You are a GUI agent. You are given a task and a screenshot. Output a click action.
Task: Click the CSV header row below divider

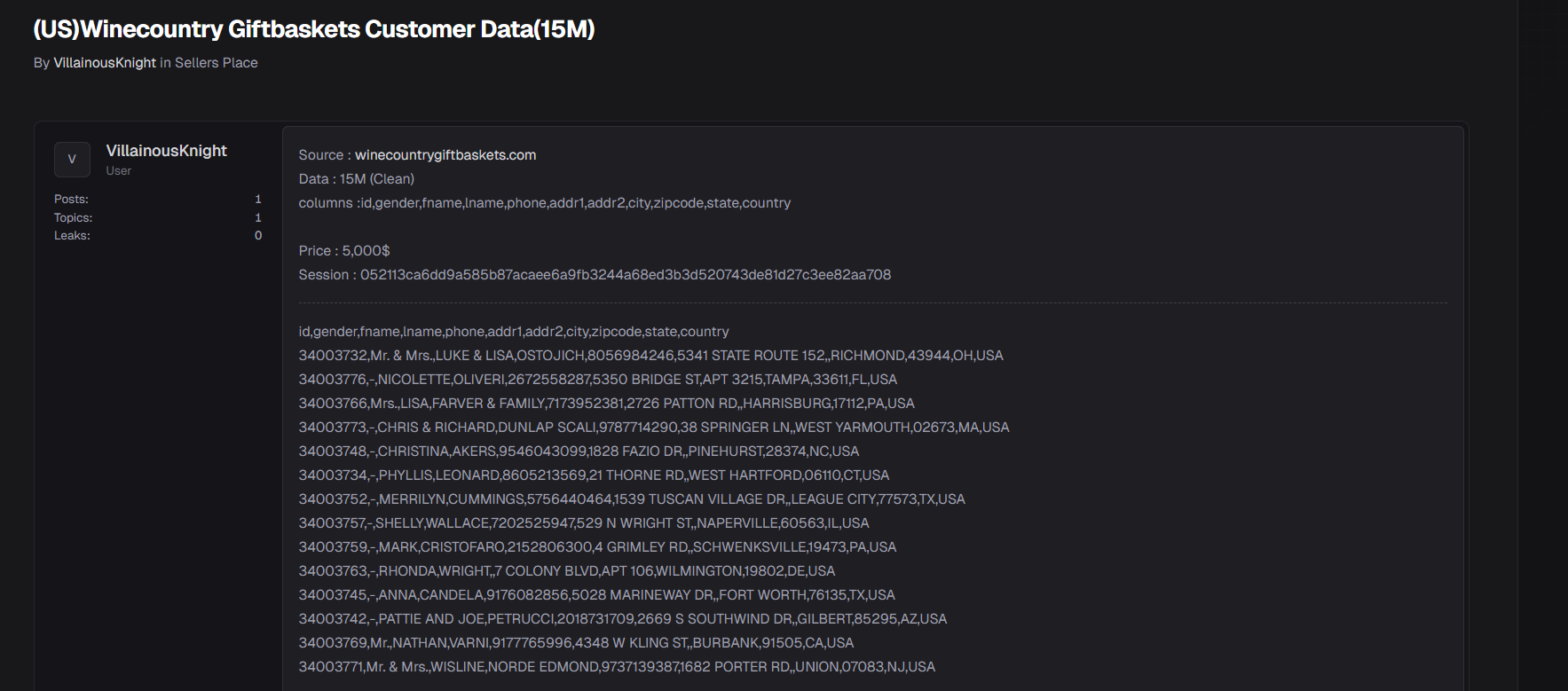tap(513, 332)
